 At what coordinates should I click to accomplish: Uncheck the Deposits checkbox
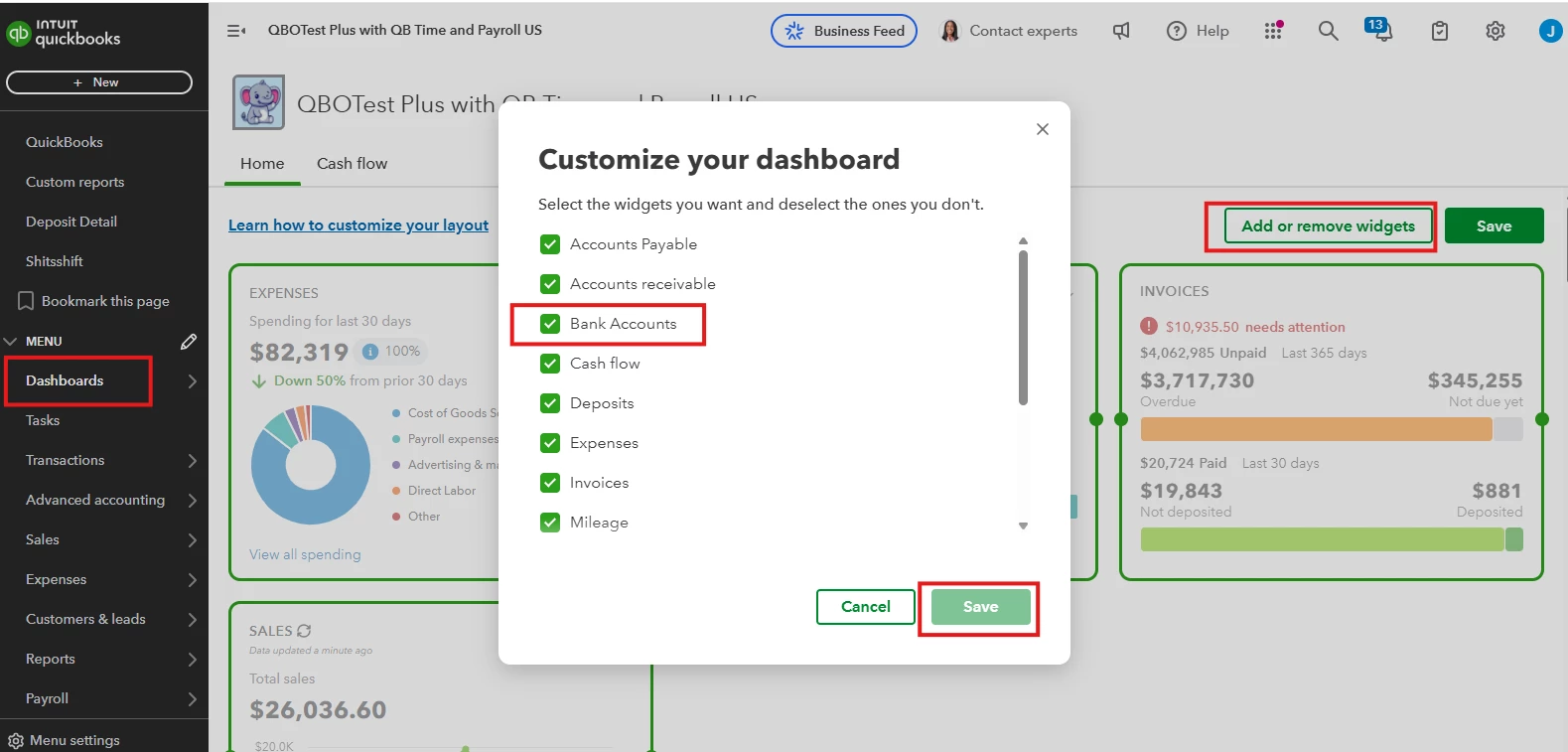tap(550, 403)
